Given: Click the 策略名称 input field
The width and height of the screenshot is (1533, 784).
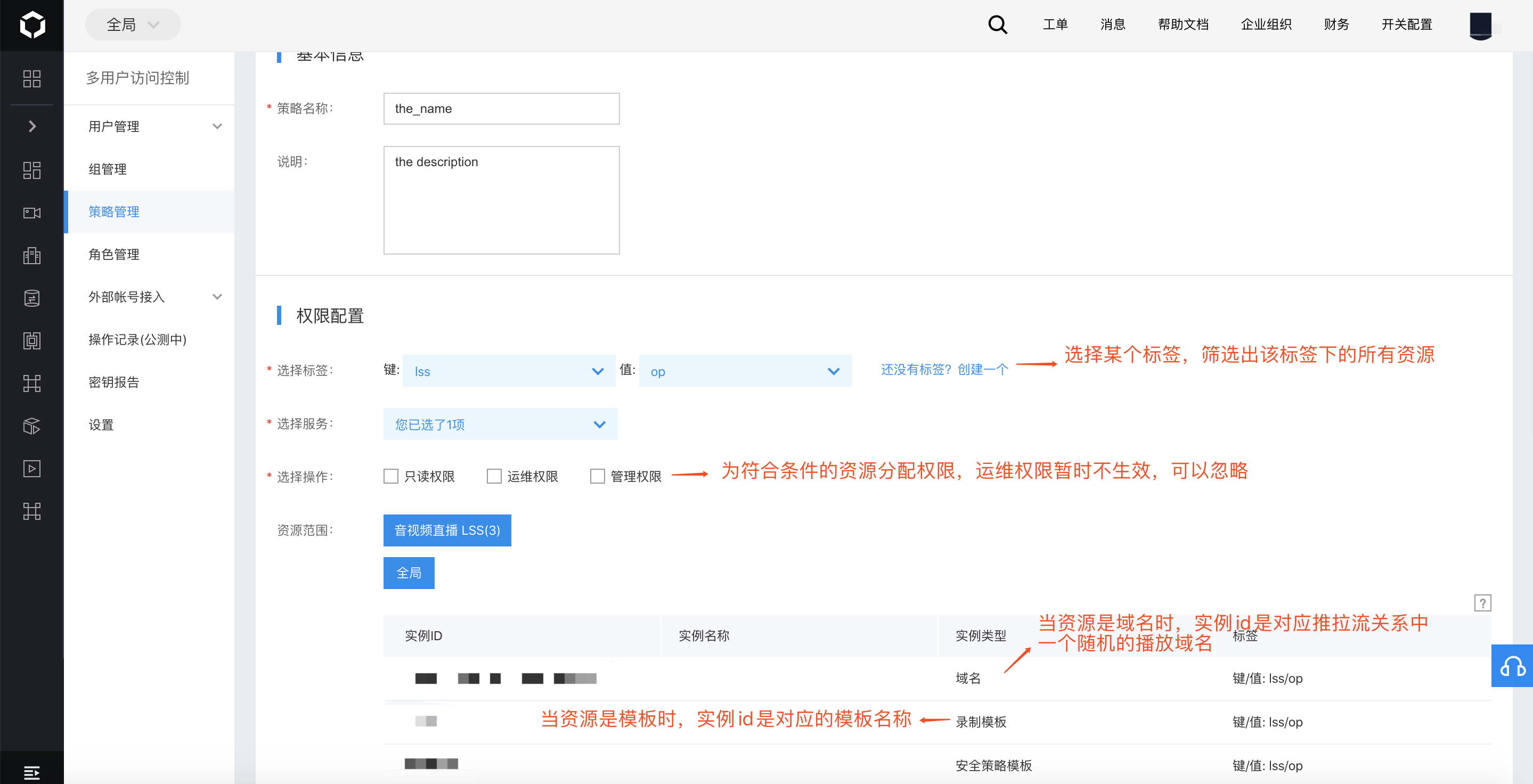Looking at the screenshot, I should pyautogui.click(x=501, y=109).
